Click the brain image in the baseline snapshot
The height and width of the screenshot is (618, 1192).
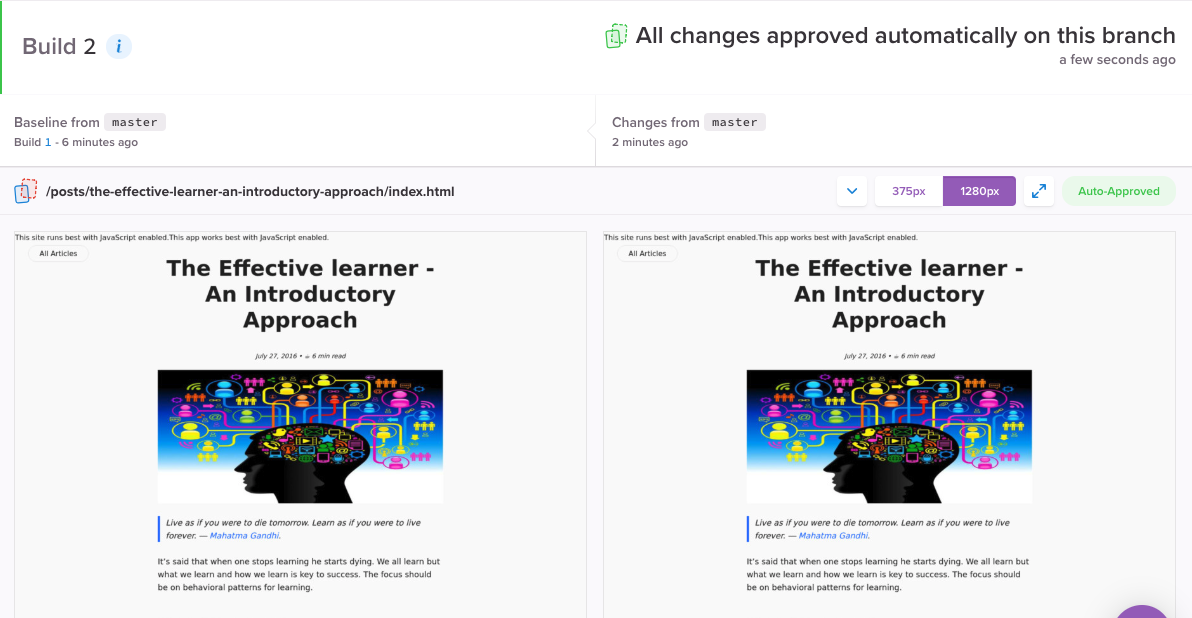[300, 436]
